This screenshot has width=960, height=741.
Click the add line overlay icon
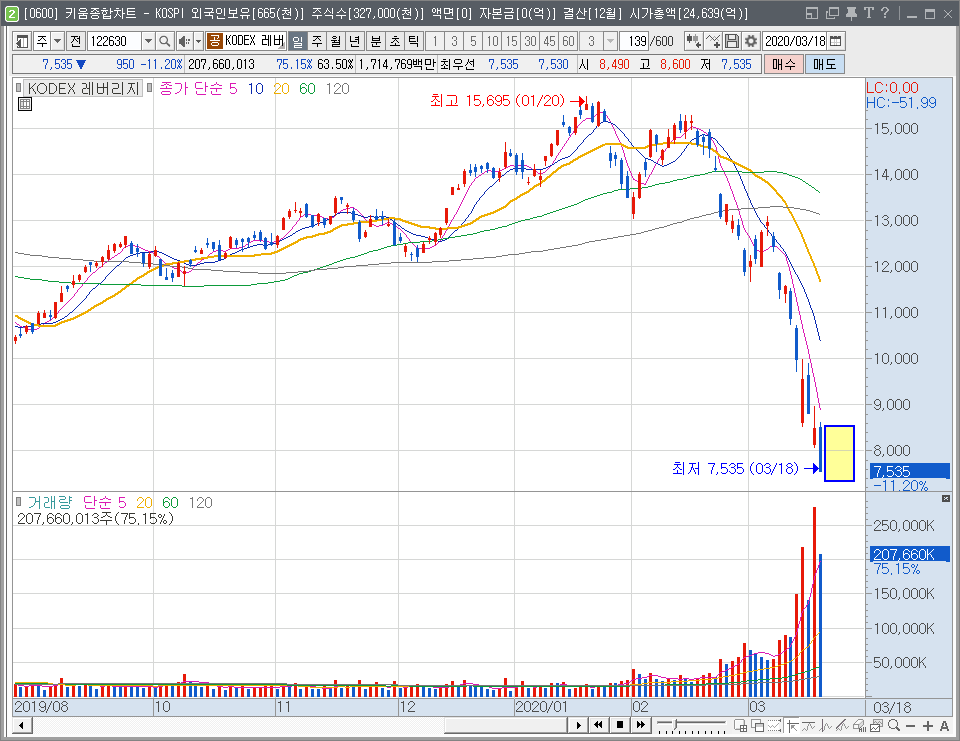[x=713, y=41]
